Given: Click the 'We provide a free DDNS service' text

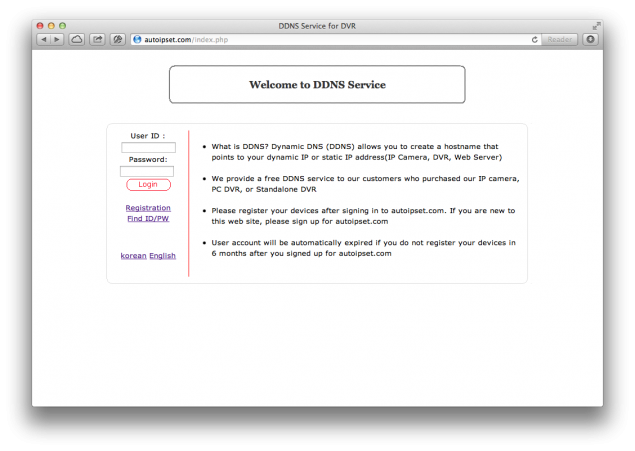Looking at the screenshot, I should click(x=365, y=184).
